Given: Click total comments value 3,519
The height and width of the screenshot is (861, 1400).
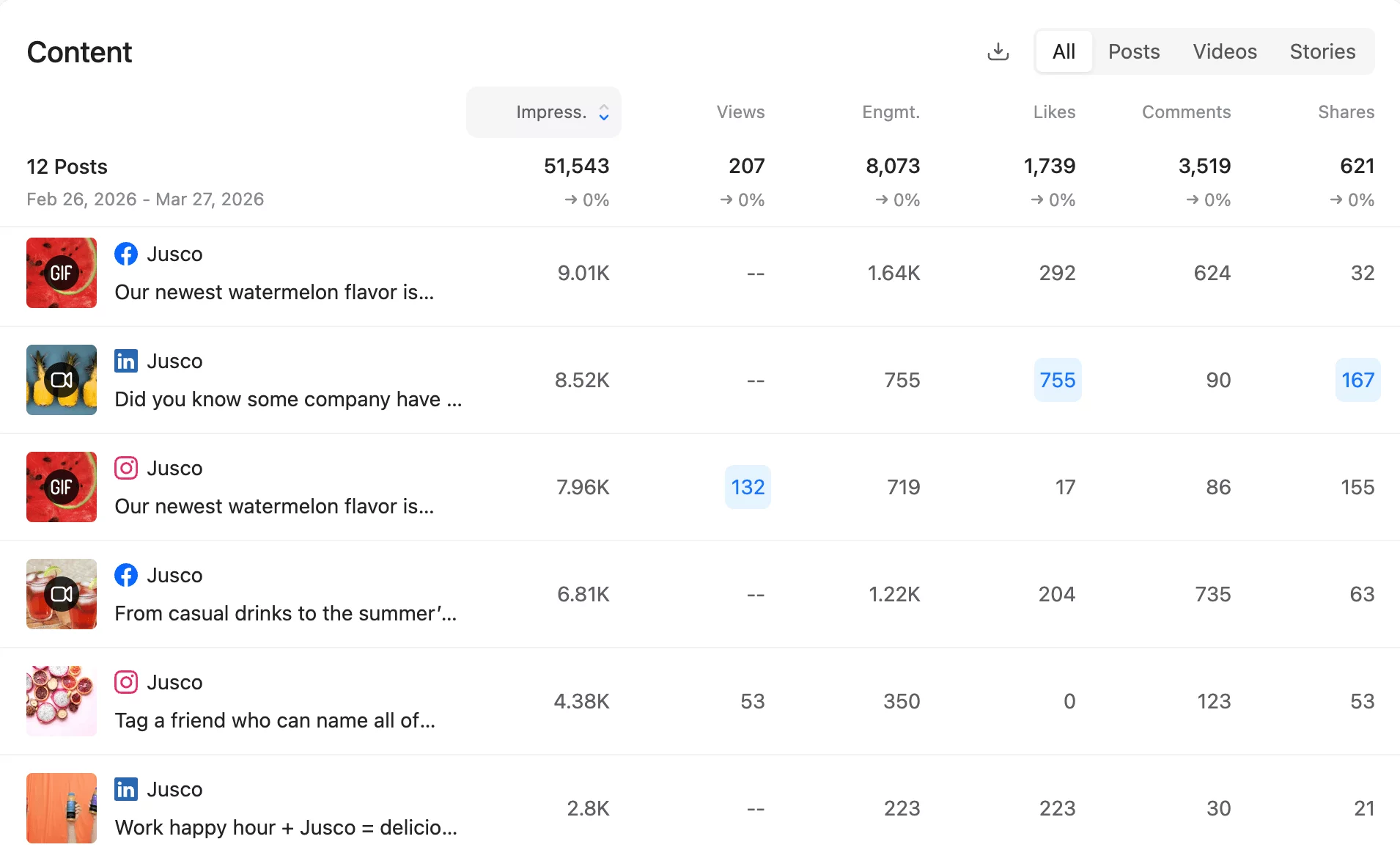Looking at the screenshot, I should pyautogui.click(x=1204, y=166).
